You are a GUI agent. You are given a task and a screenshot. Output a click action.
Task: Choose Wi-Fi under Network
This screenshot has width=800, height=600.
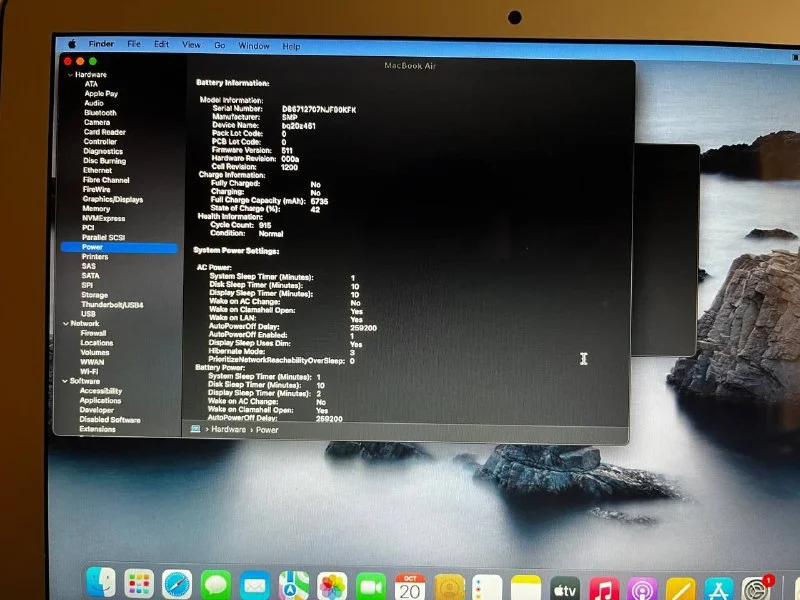90,371
